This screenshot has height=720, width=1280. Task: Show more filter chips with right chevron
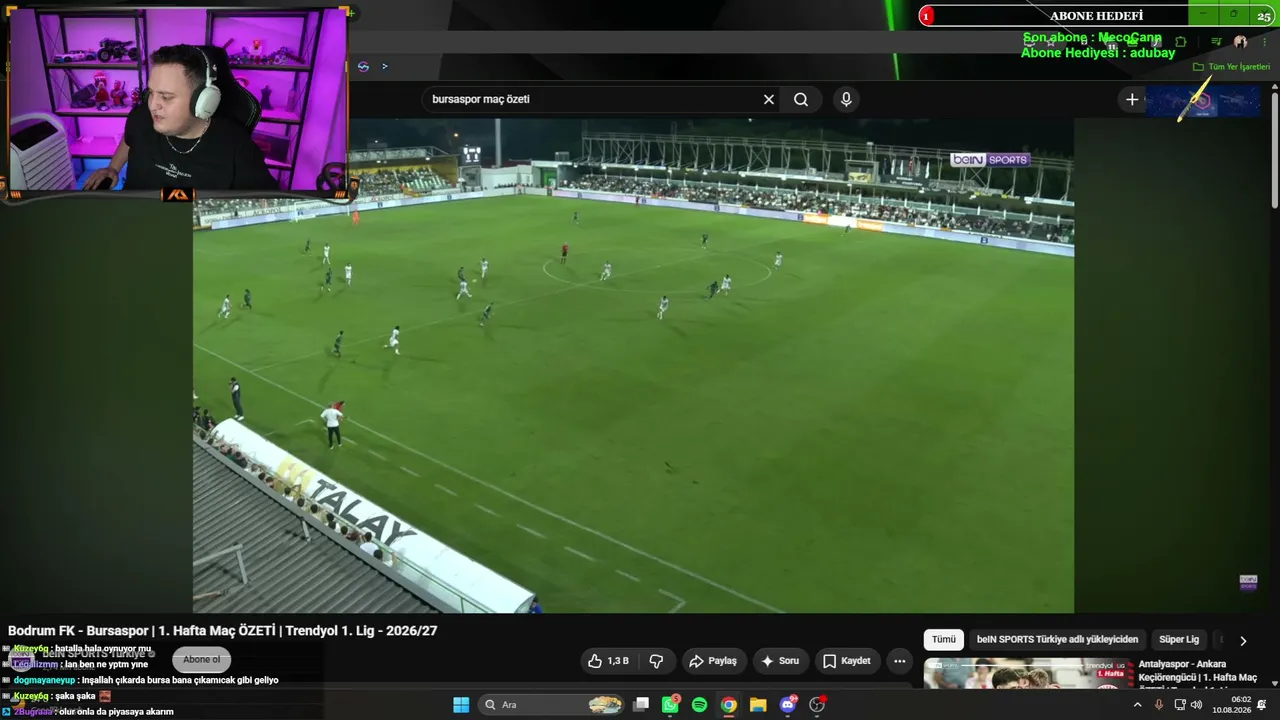click(1243, 641)
